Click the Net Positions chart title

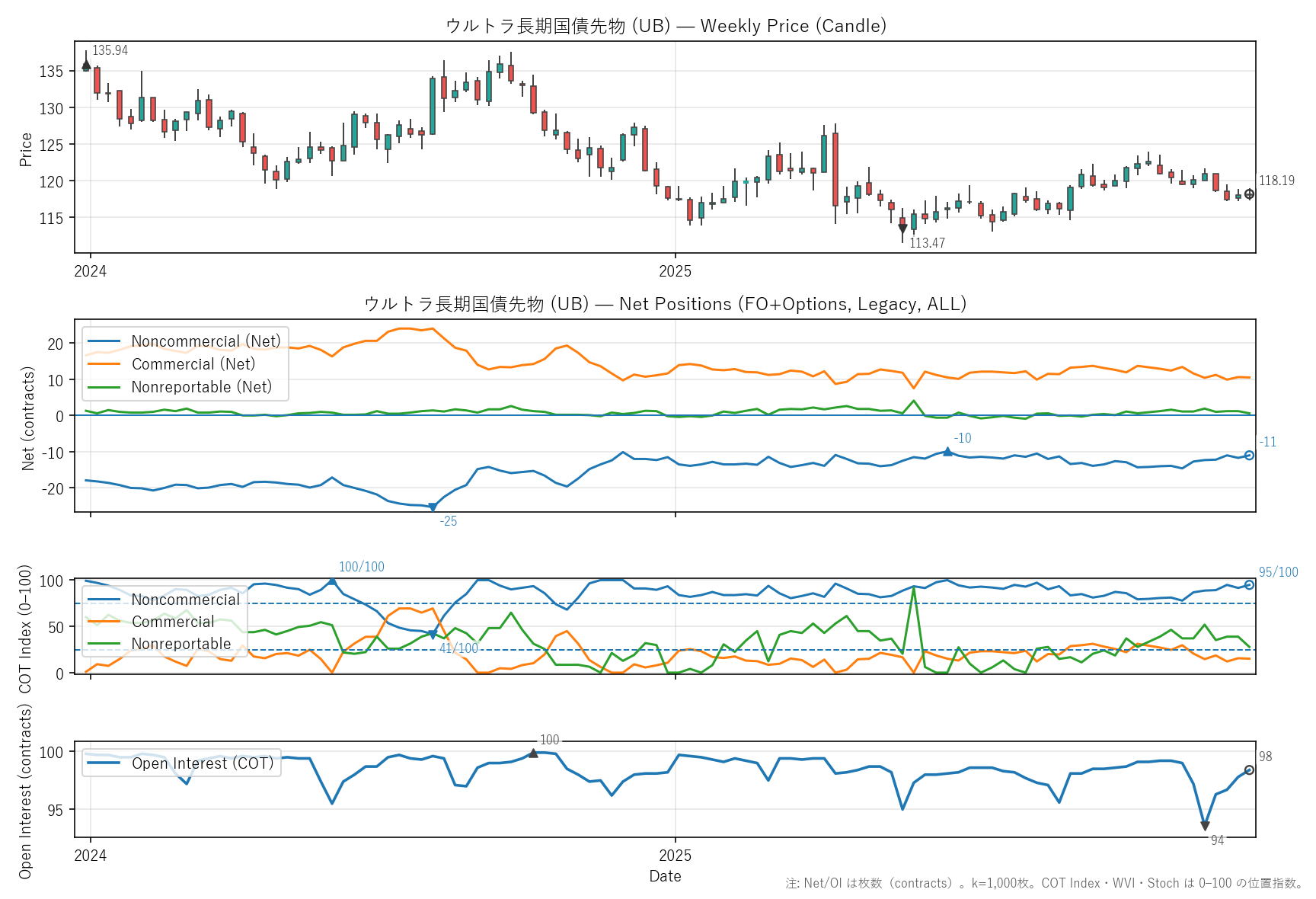[665, 304]
